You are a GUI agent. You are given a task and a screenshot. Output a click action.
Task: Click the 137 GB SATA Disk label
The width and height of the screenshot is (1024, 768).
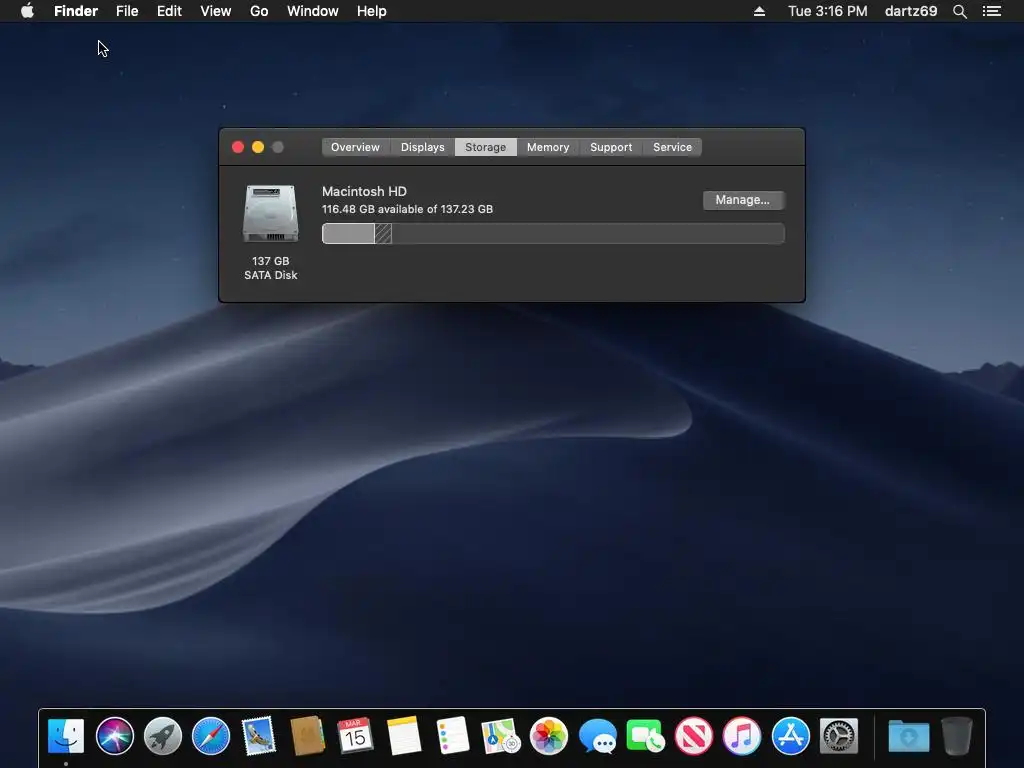(270, 268)
